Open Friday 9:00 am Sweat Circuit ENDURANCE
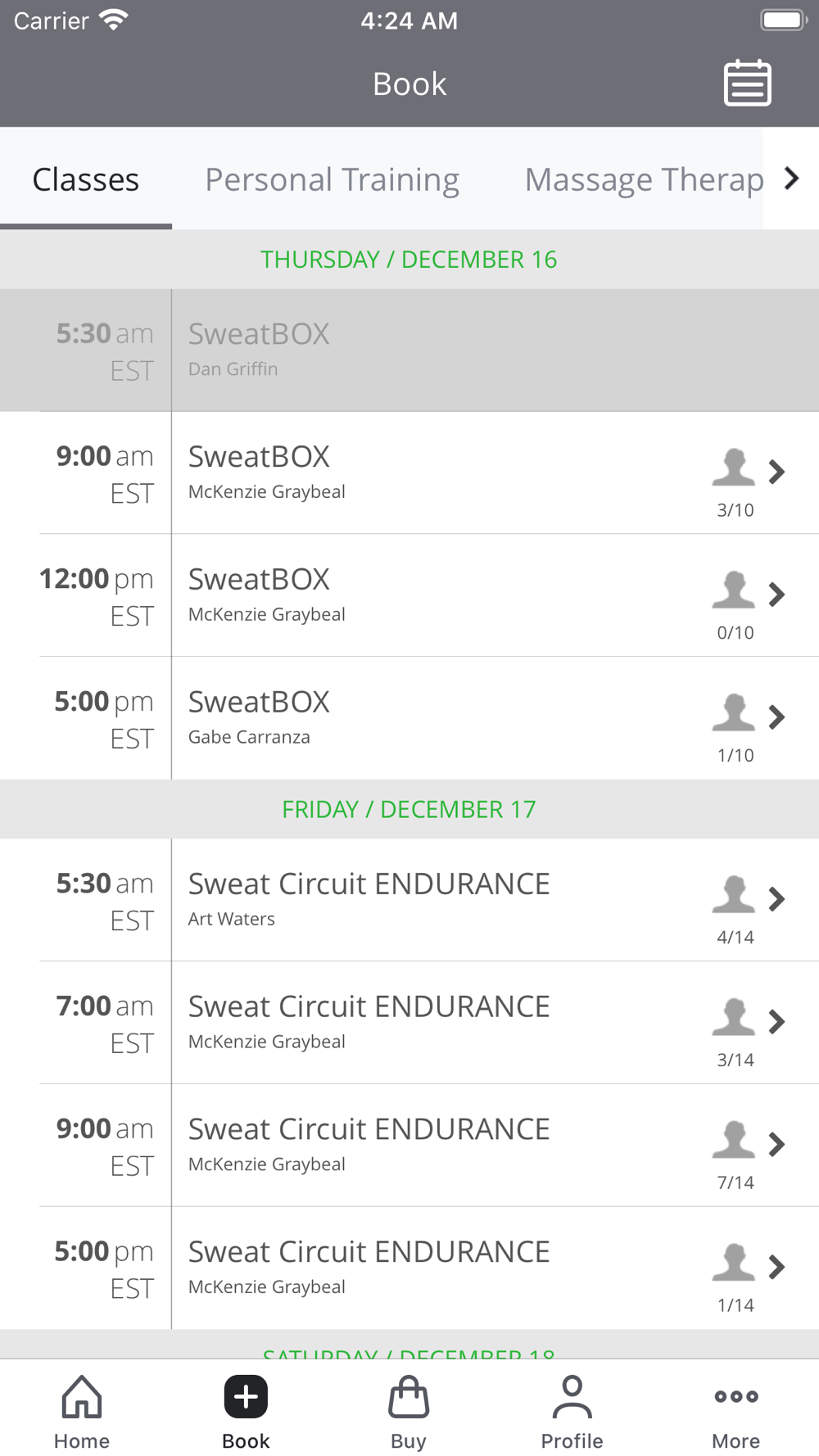 [x=369, y=1144]
